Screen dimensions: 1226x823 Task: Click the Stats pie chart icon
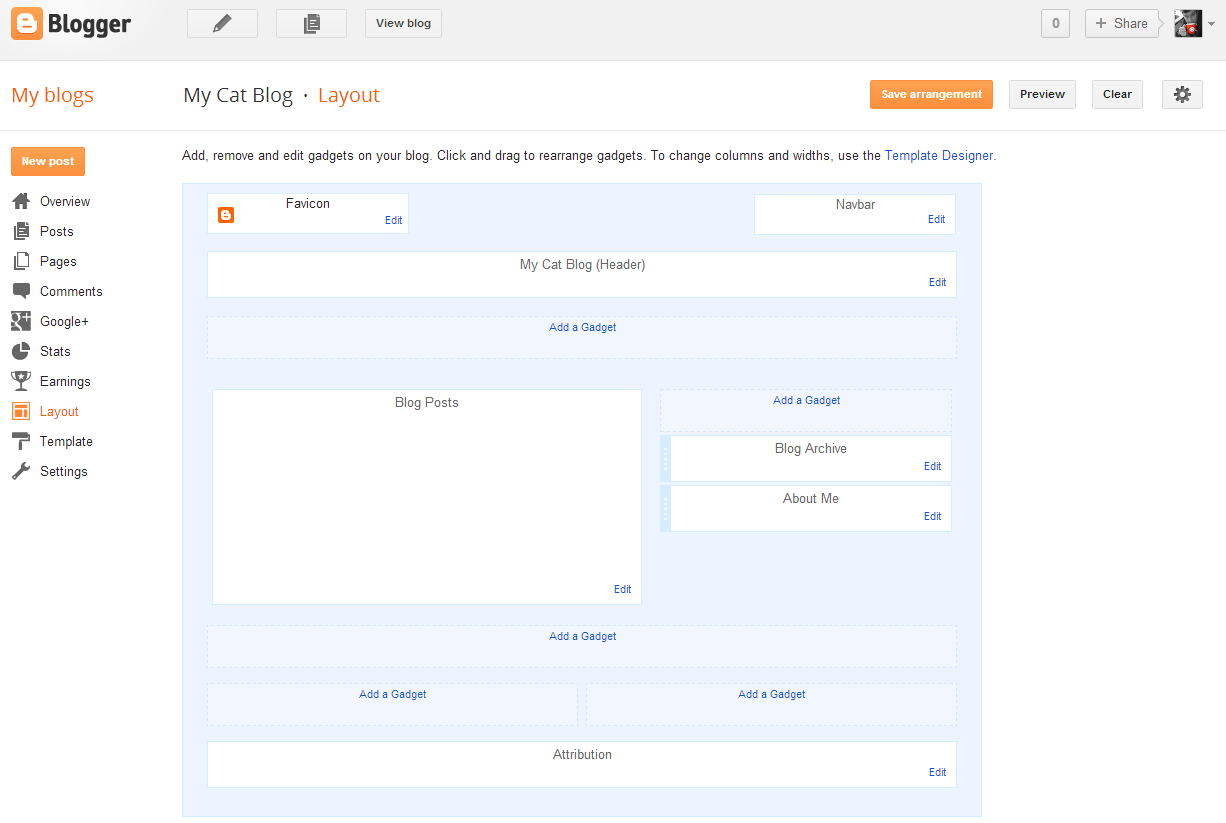click(21, 351)
